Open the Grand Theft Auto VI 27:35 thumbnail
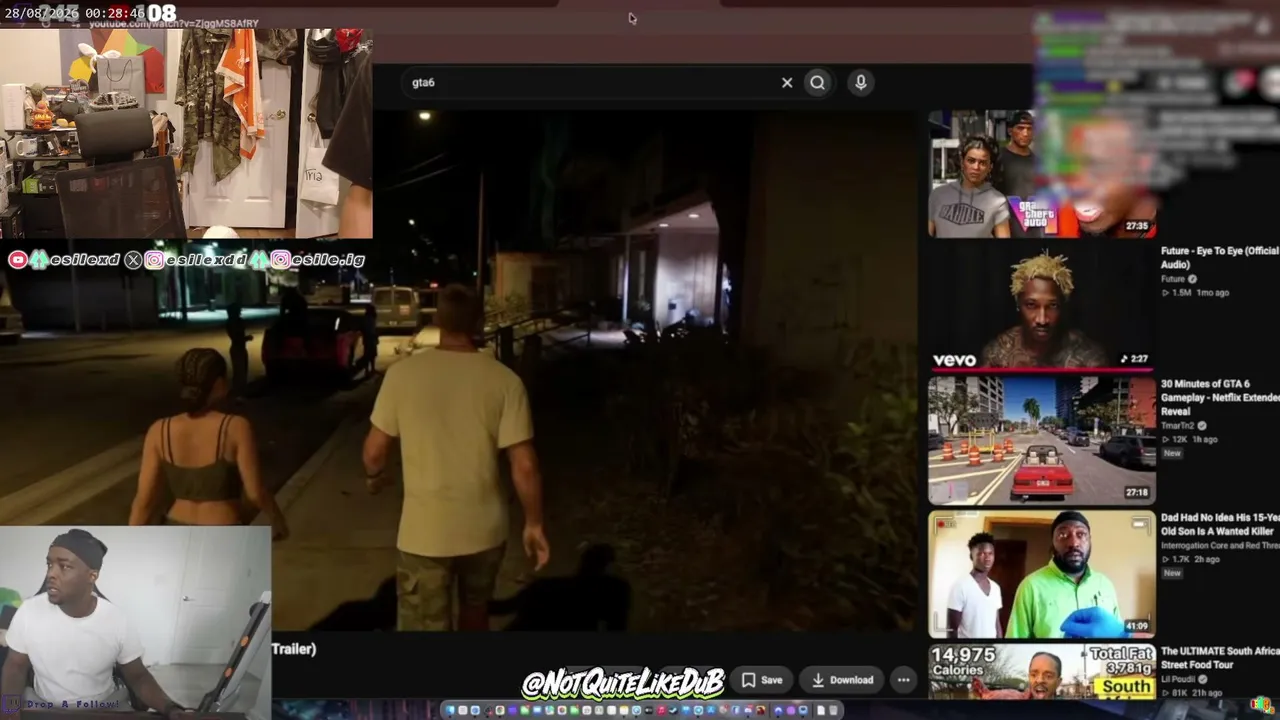 coord(1042,174)
